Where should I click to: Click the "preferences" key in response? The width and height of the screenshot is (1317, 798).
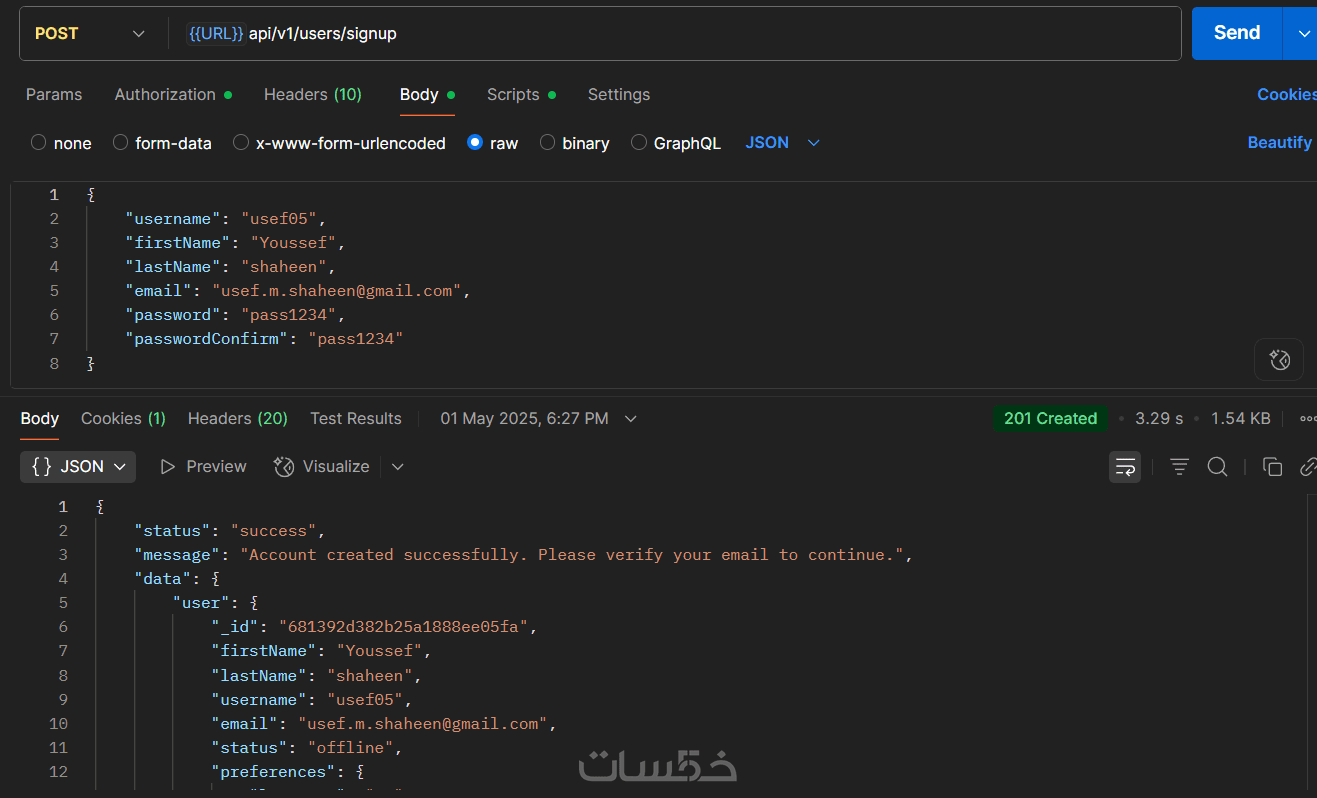tap(274, 771)
